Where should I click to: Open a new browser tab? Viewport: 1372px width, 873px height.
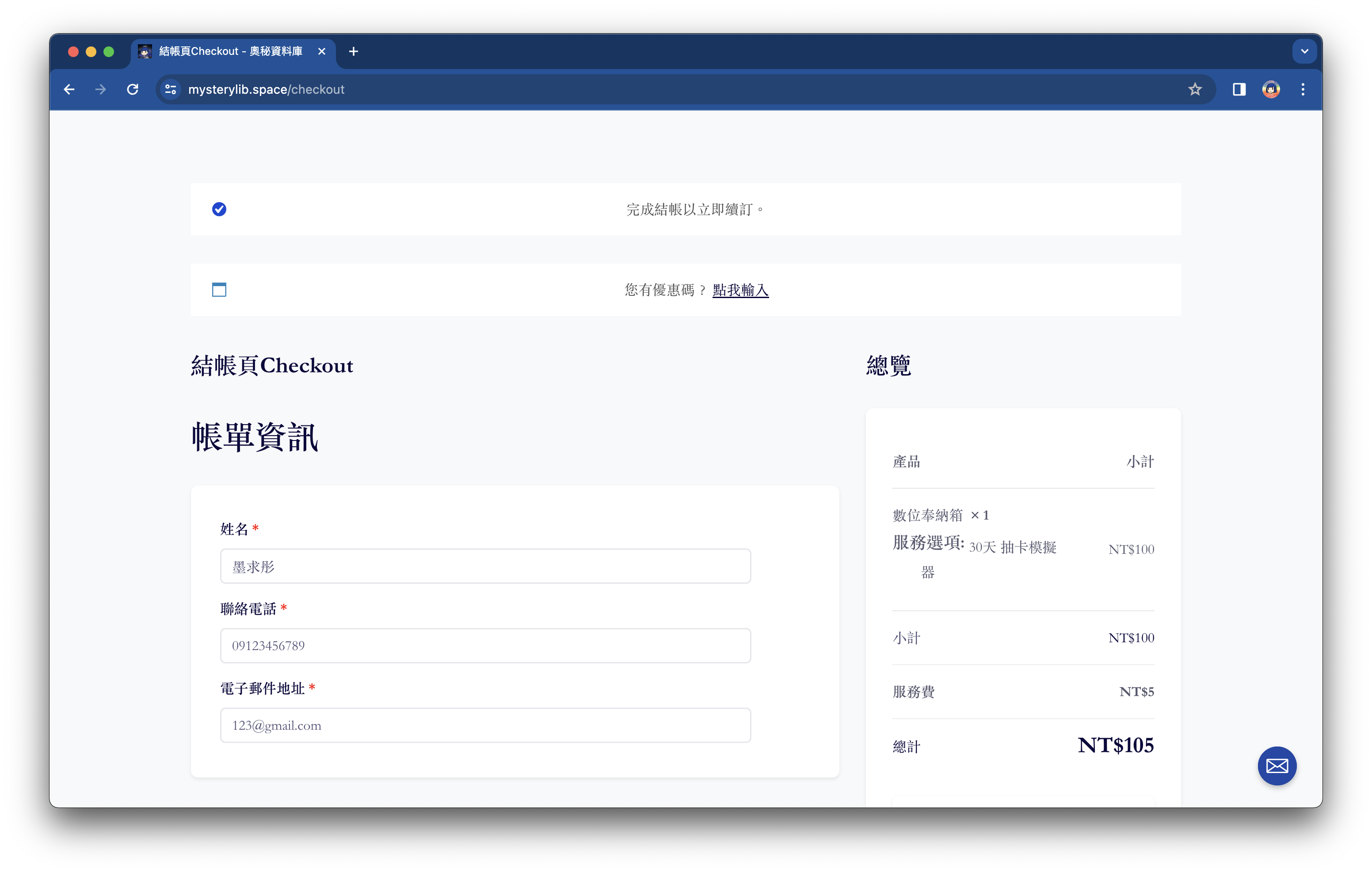(x=353, y=51)
